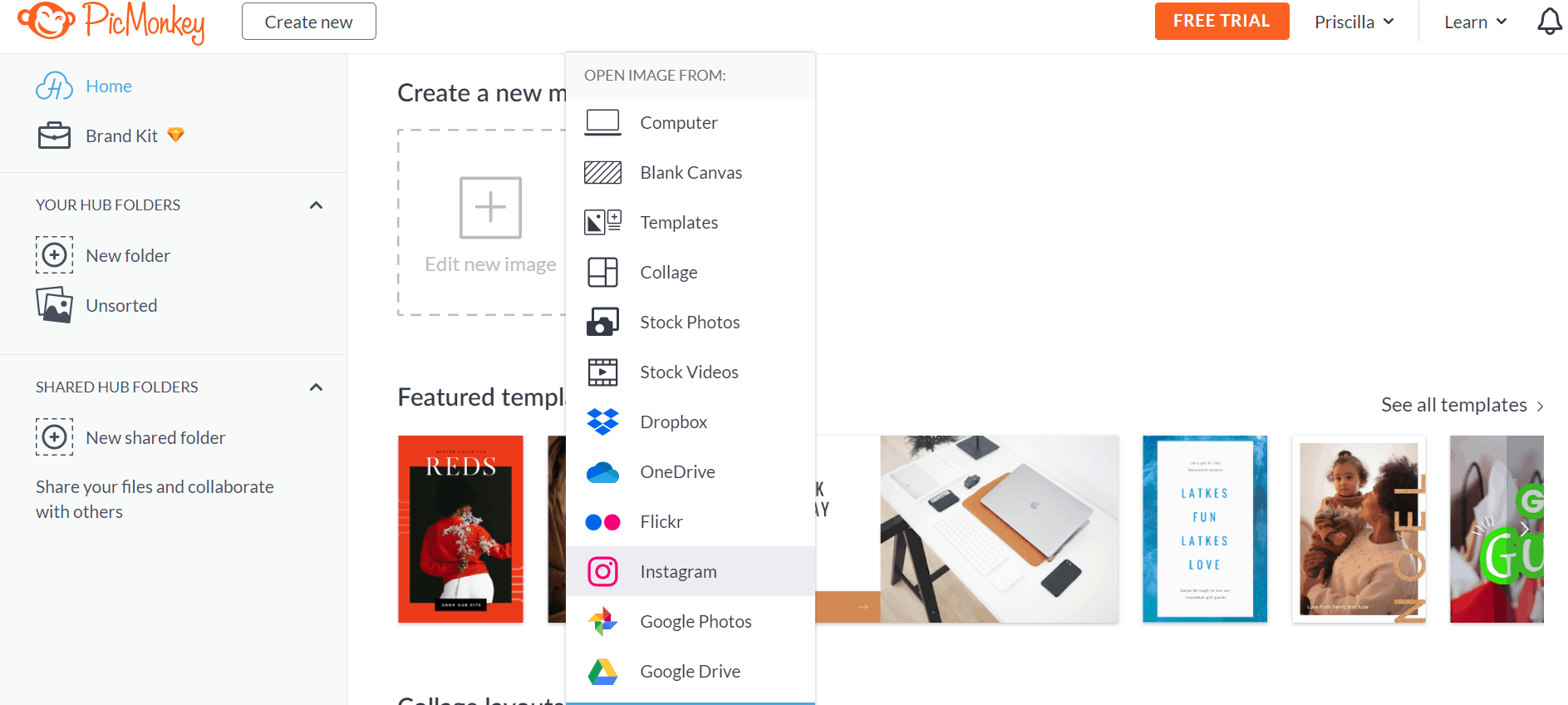Open the Latkes Fun blue template
The height and width of the screenshot is (705, 1568).
[1205, 529]
